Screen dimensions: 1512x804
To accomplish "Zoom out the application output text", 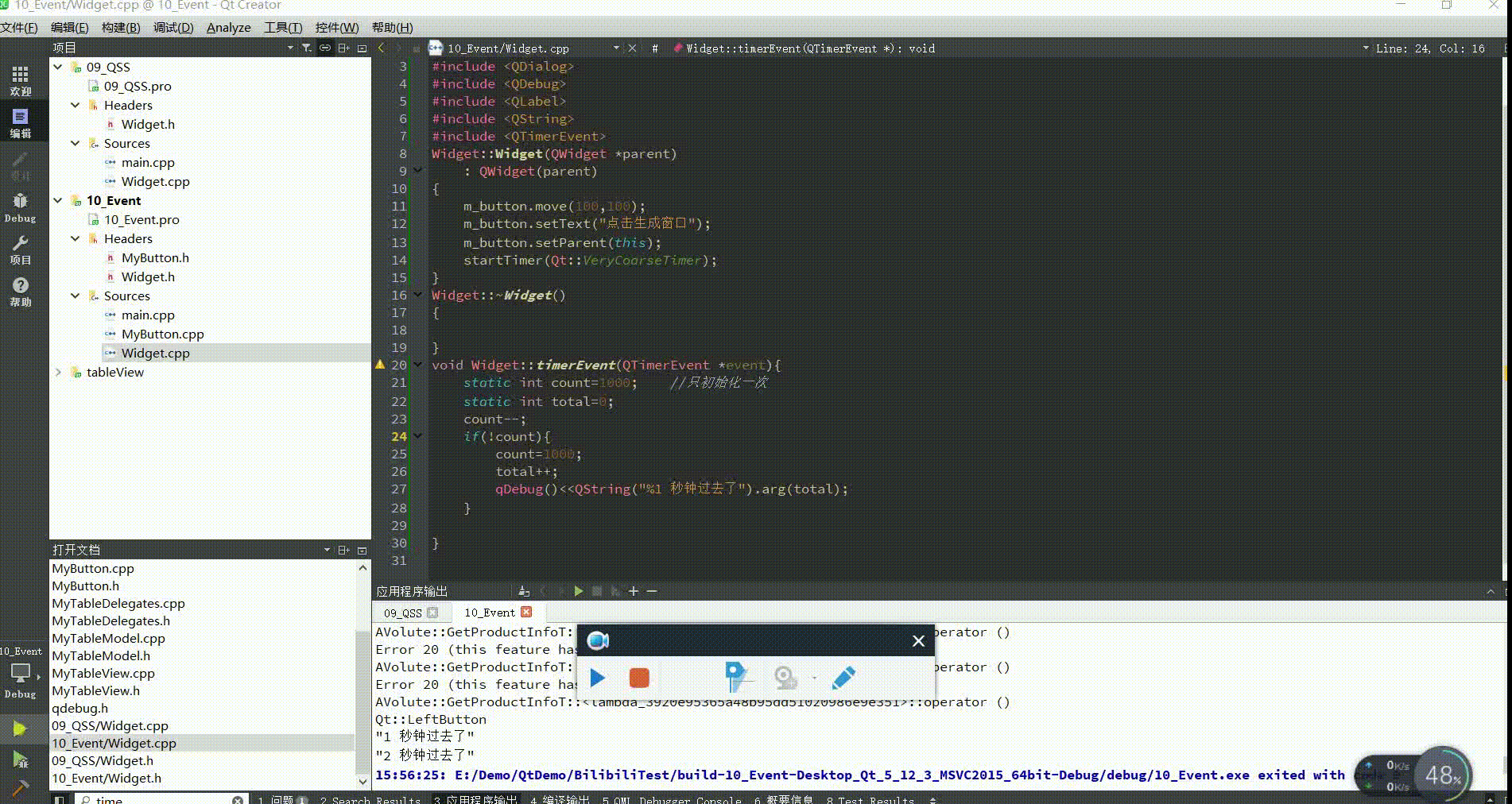I will (652, 591).
